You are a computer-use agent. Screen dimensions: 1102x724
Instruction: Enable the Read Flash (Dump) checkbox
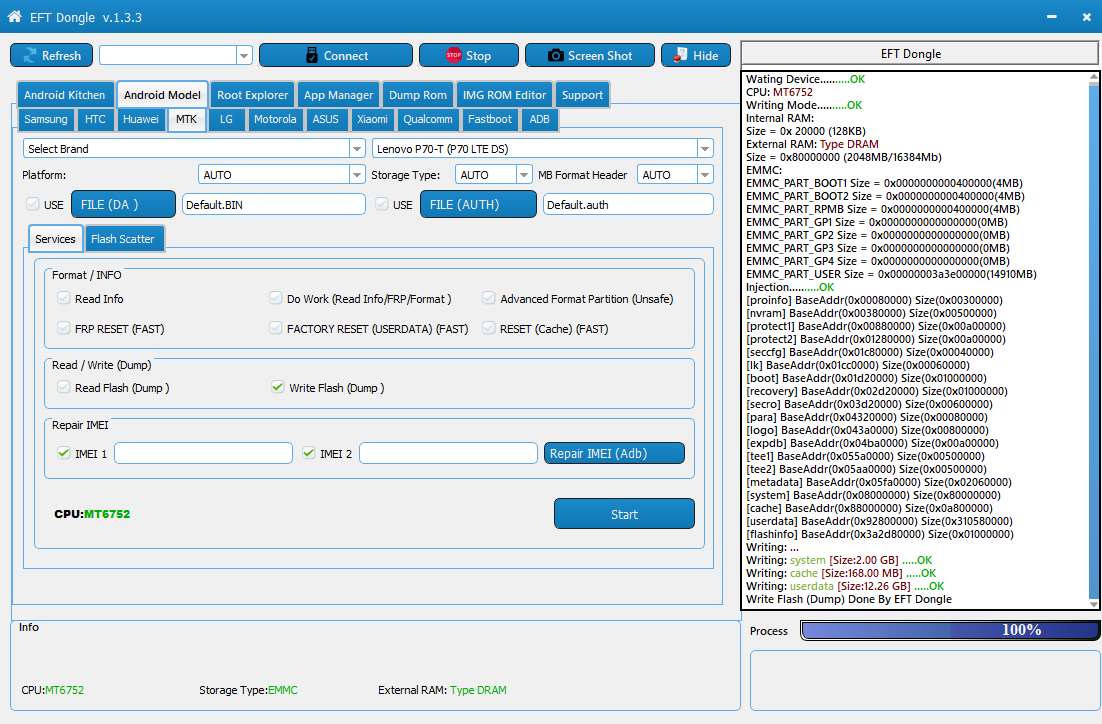point(64,387)
